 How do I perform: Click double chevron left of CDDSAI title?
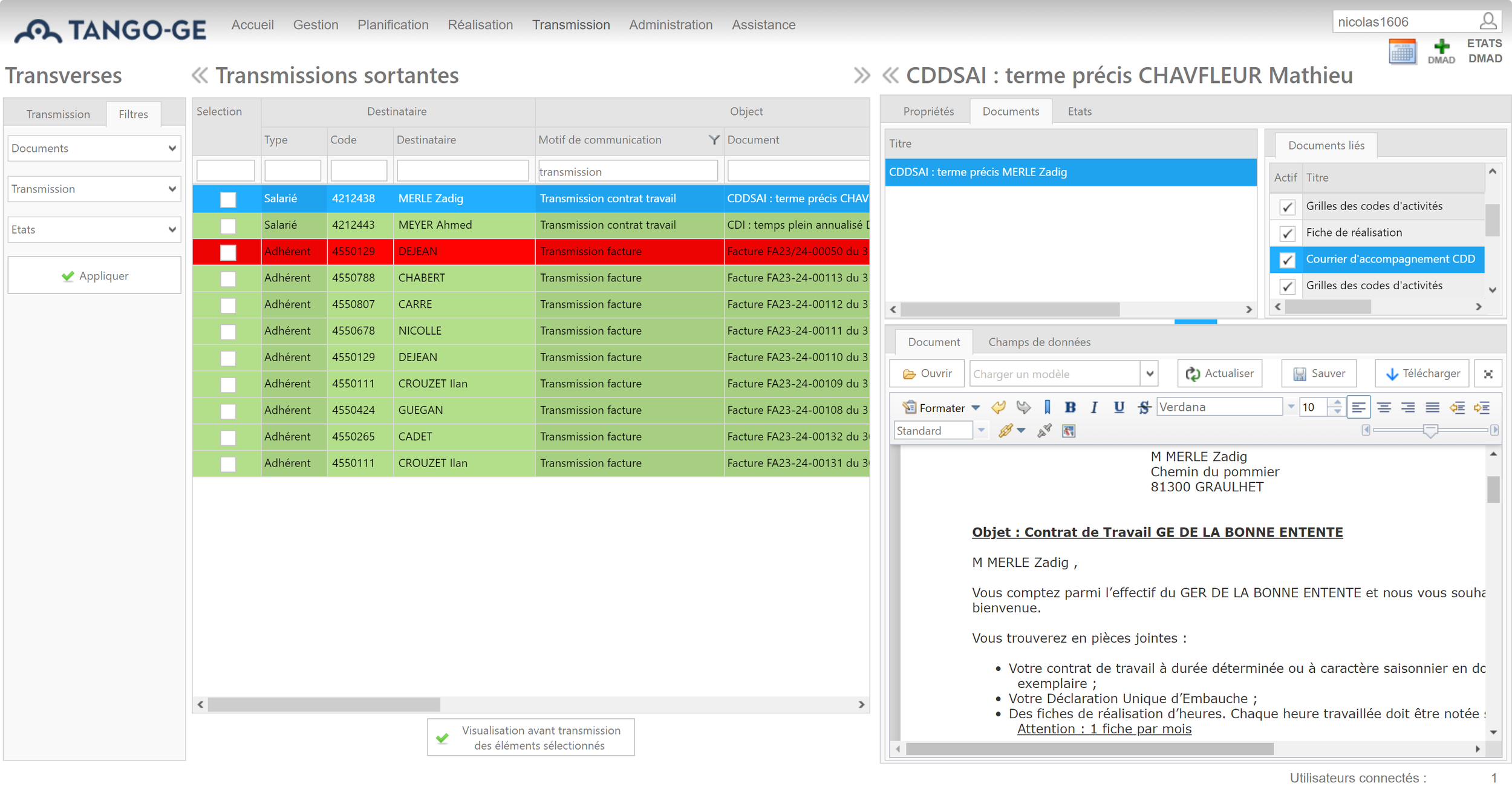[890, 76]
